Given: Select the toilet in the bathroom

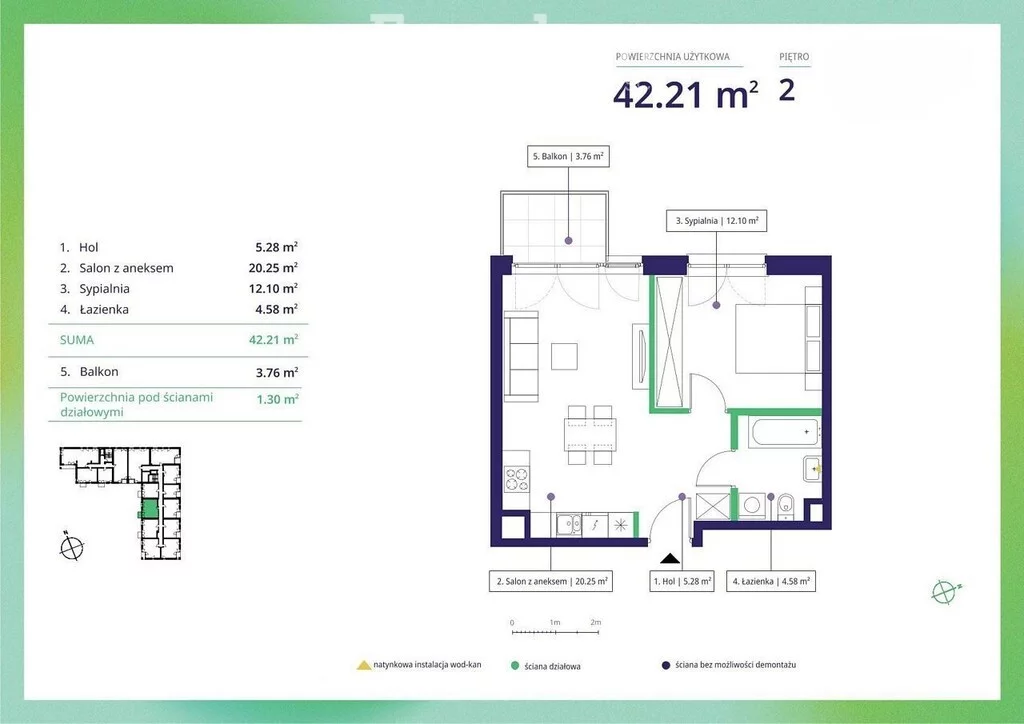Looking at the screenshot, I should coord(785,505).
